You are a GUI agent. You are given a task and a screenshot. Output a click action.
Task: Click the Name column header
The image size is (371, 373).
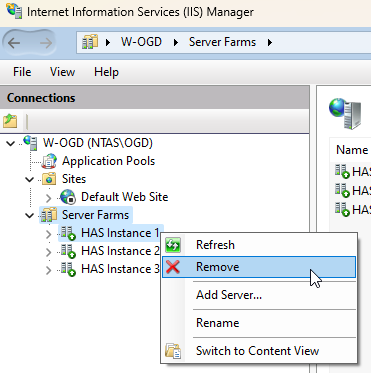[352, 150]
